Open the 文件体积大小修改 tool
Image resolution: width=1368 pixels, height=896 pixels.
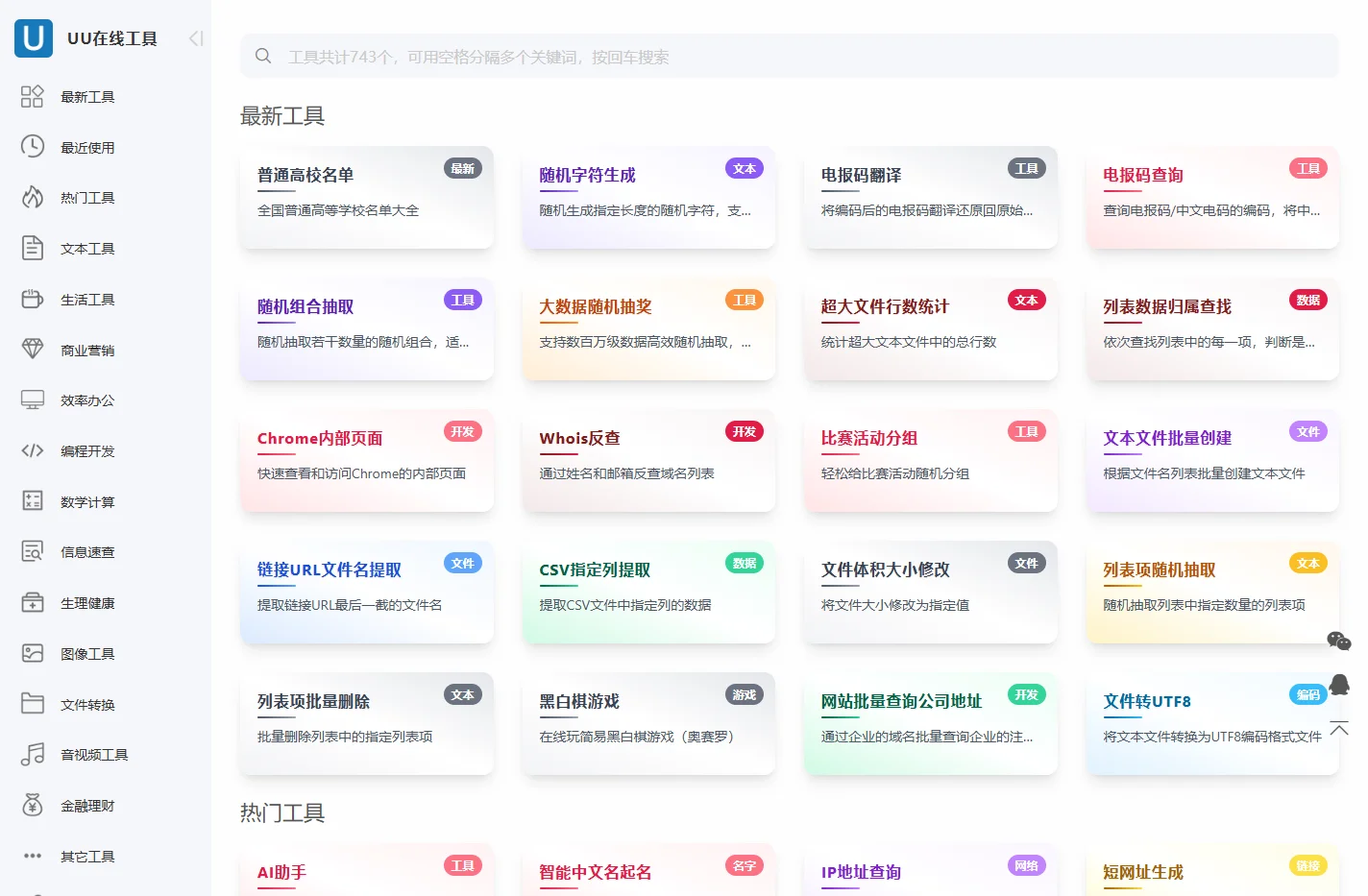(931, 592)
